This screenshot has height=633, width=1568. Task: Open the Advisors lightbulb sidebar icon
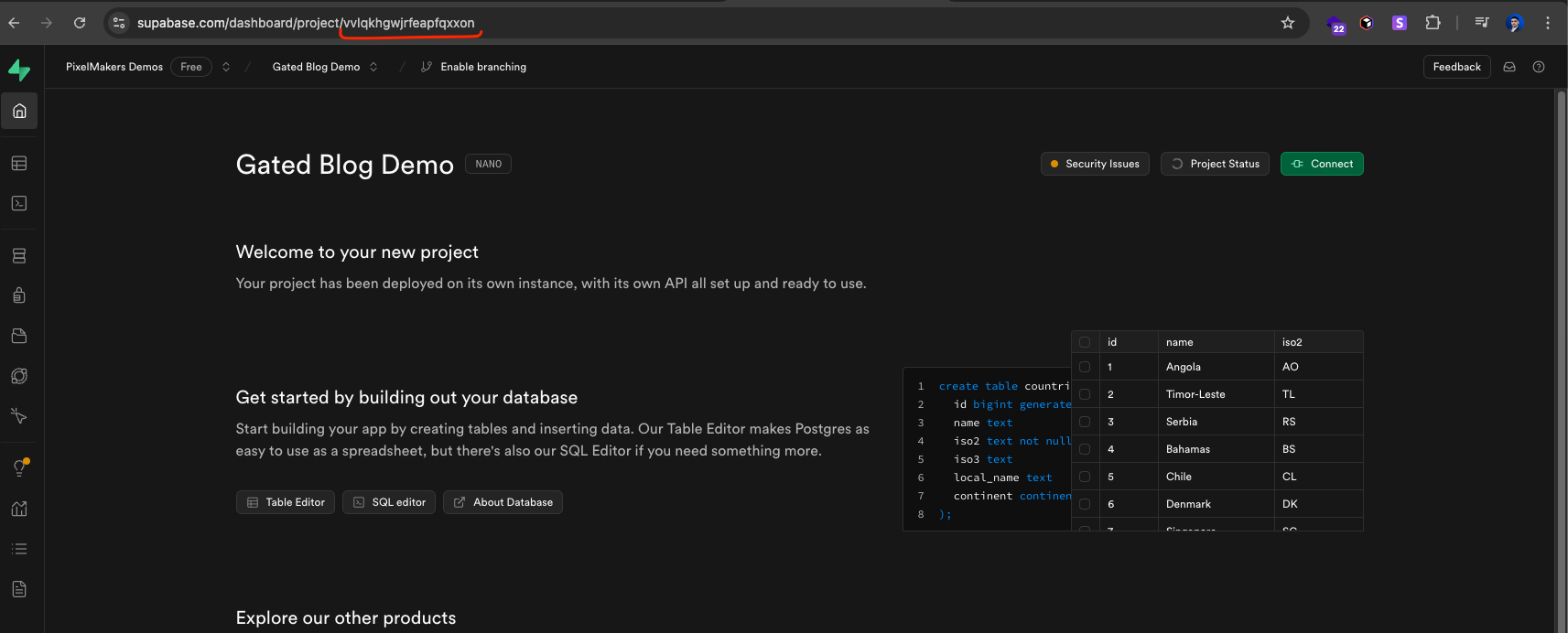(x=19, y=467)
